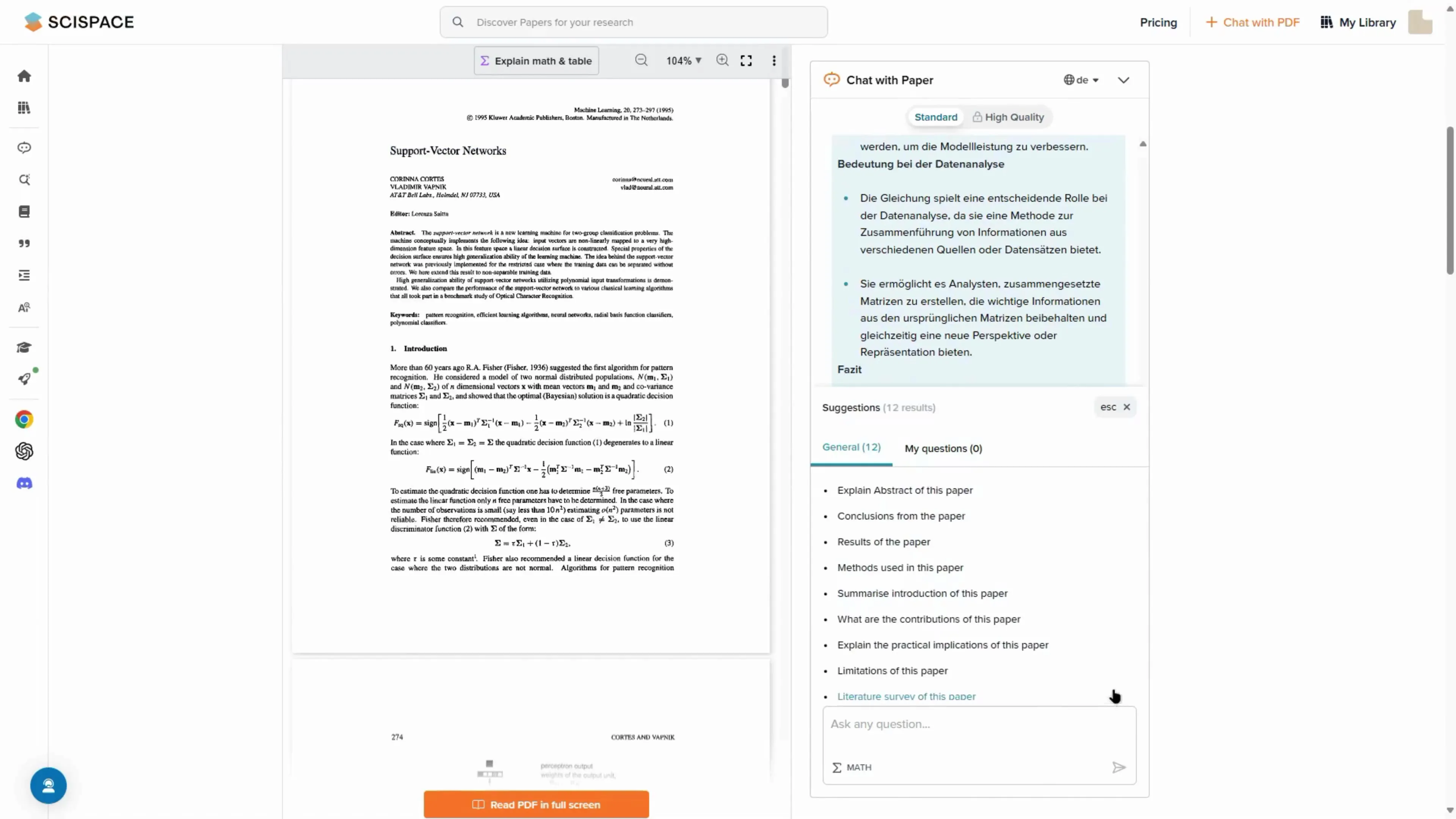Open the 104% zoom level dropdown

(683, 61)
